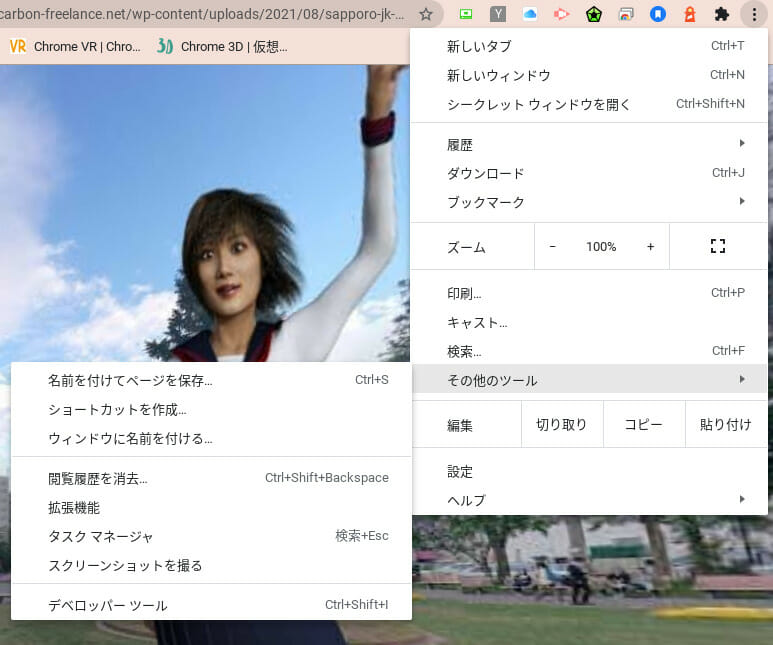Select 検索... menu item
The image size is (773, 645).
[x=589, y=351]
